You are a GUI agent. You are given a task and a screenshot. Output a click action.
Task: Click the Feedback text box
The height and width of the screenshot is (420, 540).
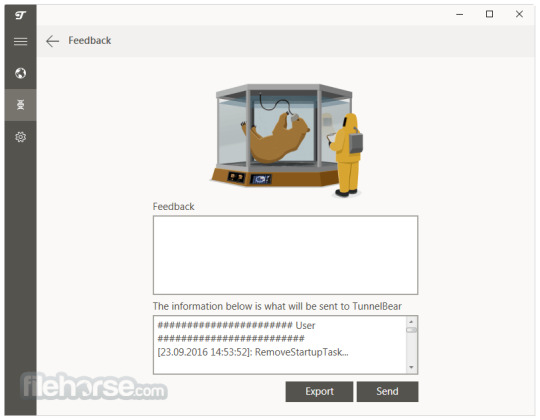tap(285, 255)
